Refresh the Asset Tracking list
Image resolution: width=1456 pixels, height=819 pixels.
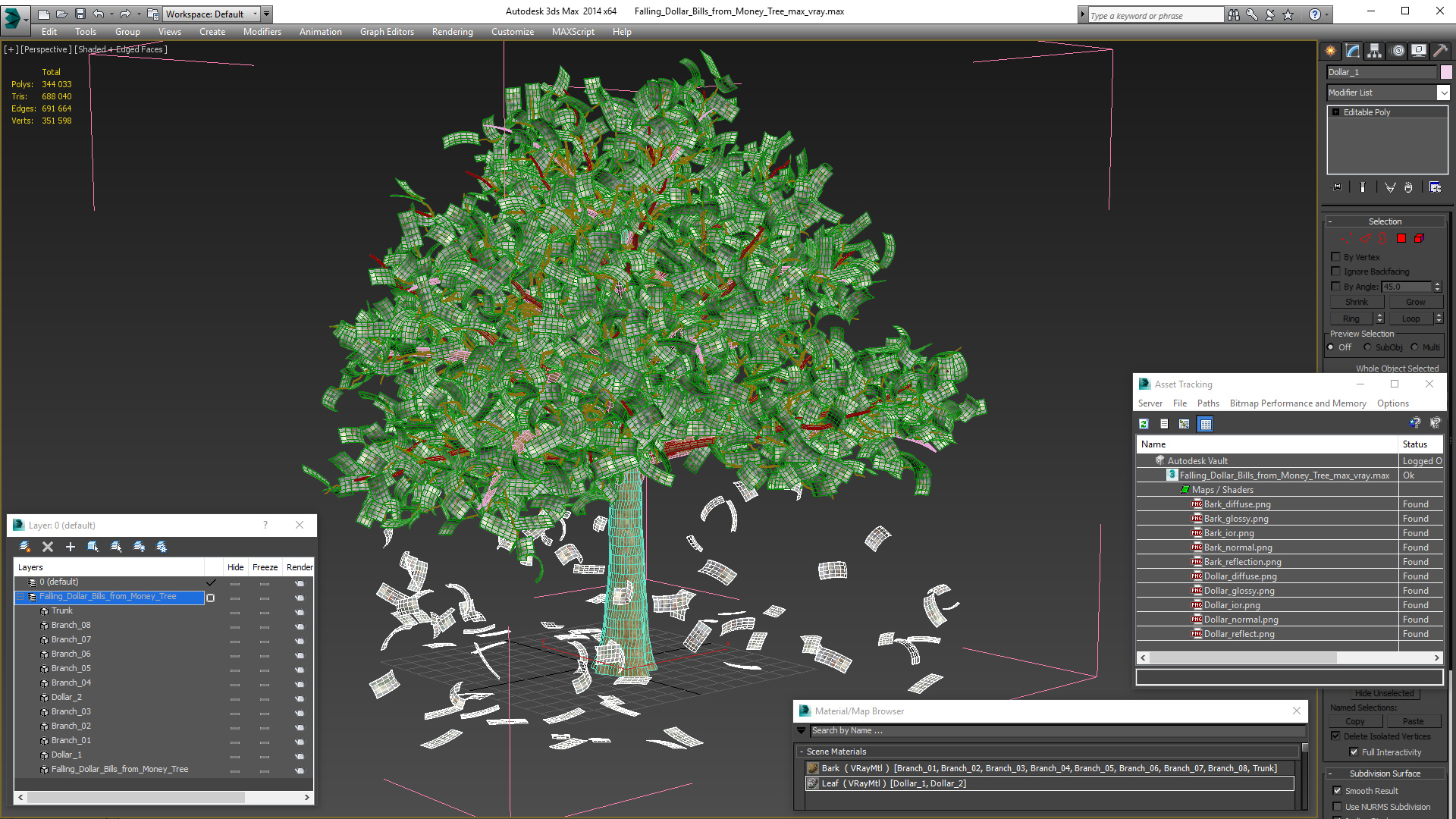[1144, 424]
